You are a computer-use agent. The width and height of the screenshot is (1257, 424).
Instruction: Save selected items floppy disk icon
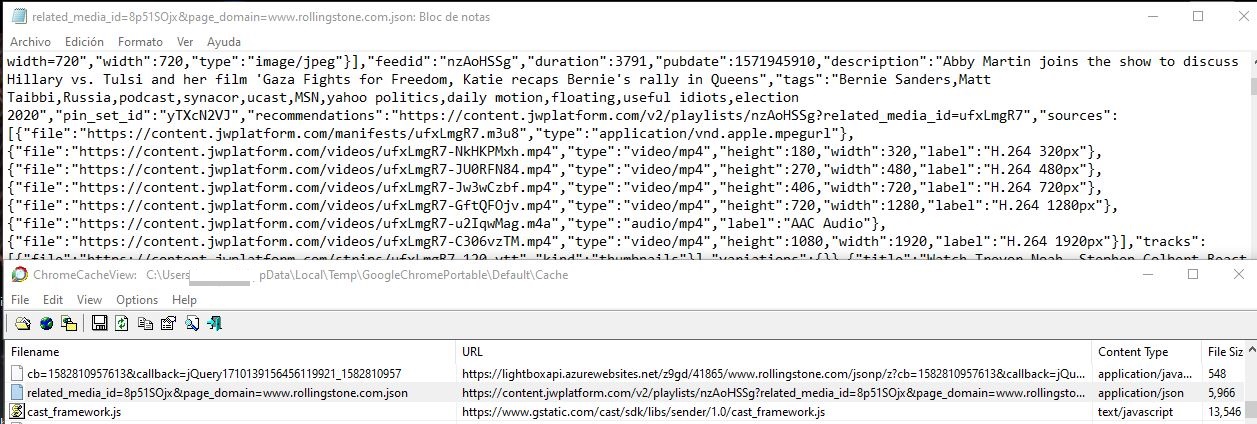tap(99, 323)
